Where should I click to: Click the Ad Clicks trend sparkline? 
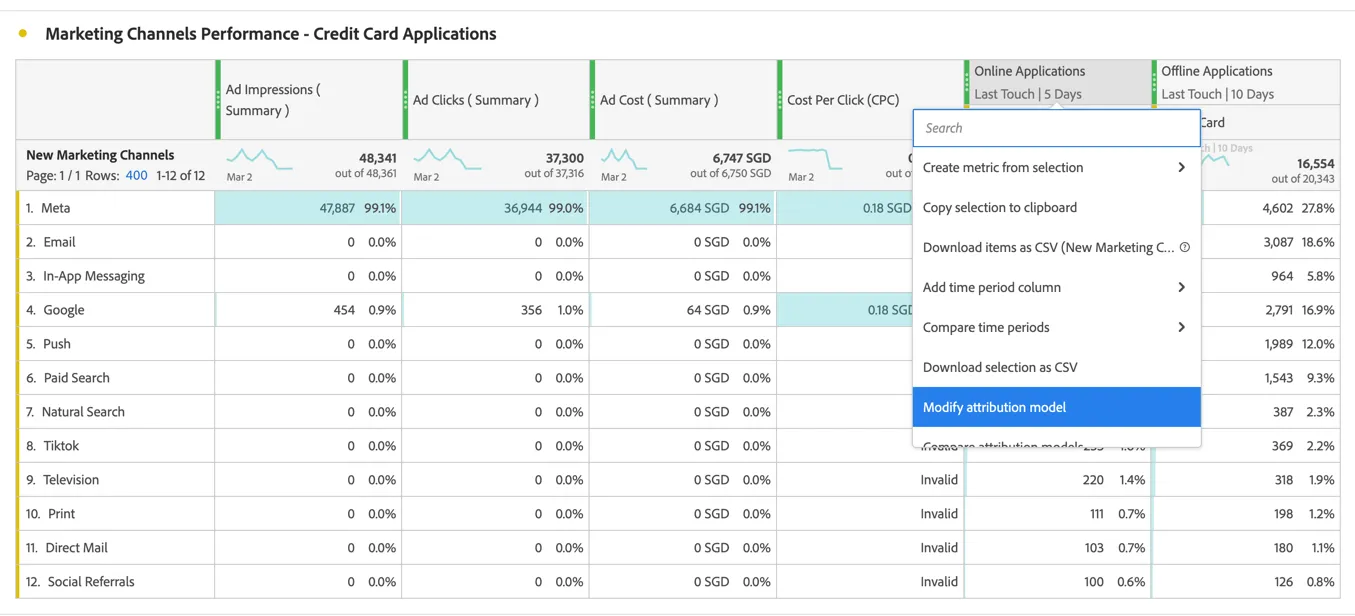[447, 159]
